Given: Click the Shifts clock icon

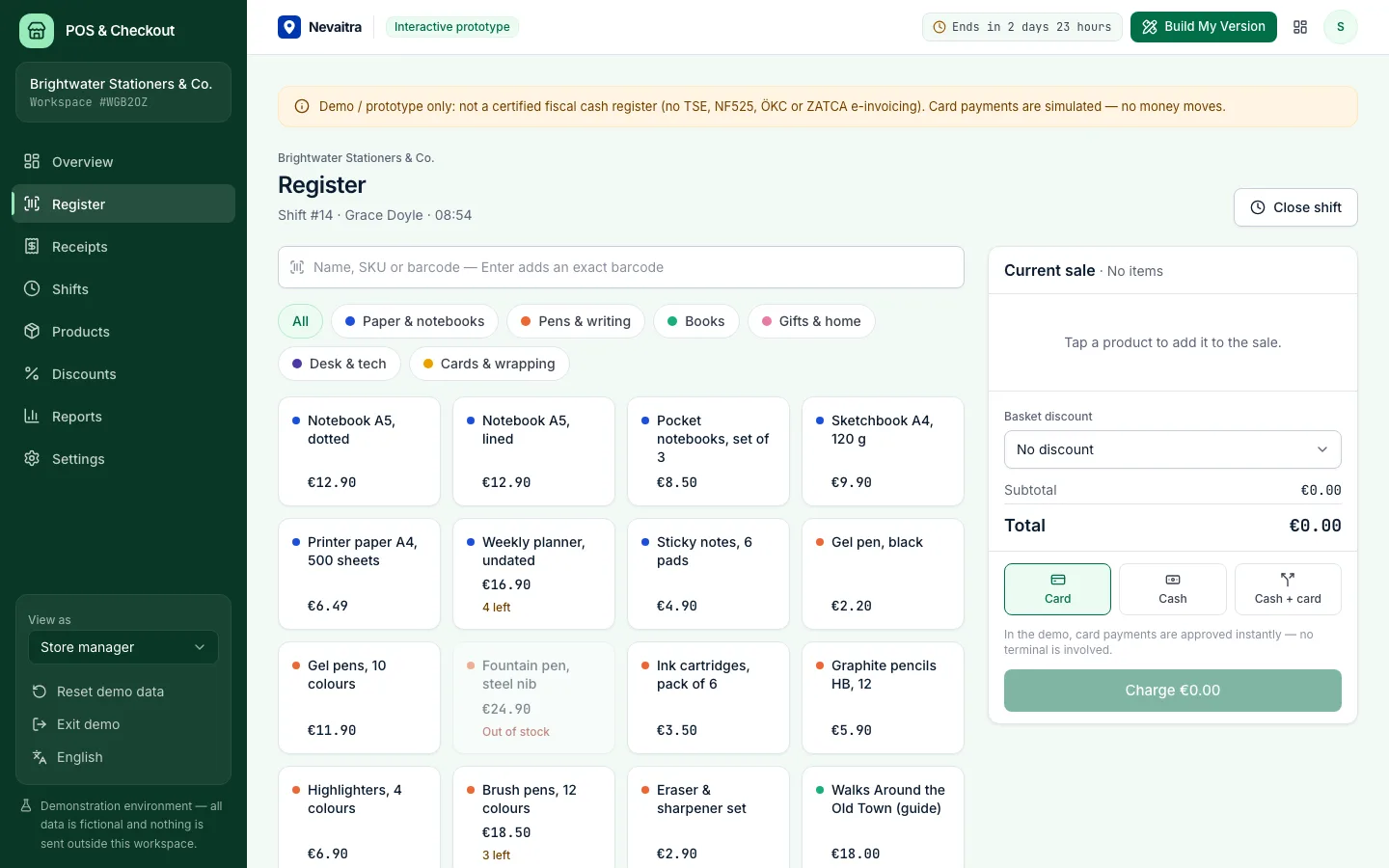Looking at the screenshot, I should pos(32,288).
